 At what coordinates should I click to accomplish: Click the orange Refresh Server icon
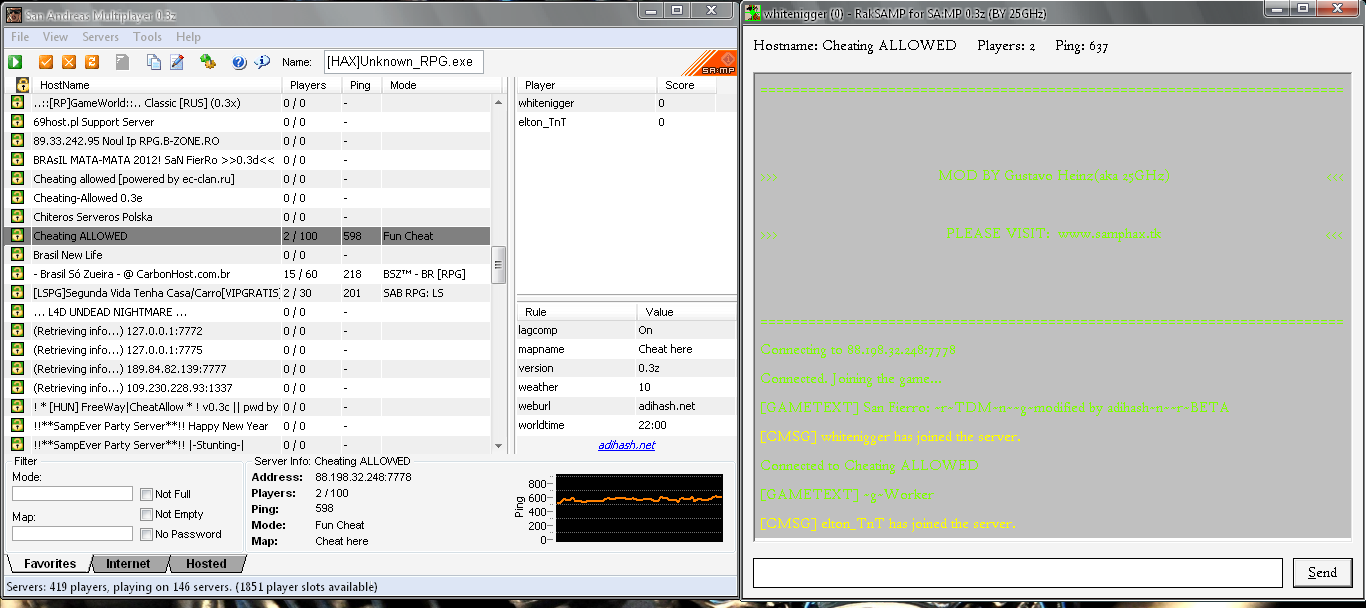coord(92,62)
